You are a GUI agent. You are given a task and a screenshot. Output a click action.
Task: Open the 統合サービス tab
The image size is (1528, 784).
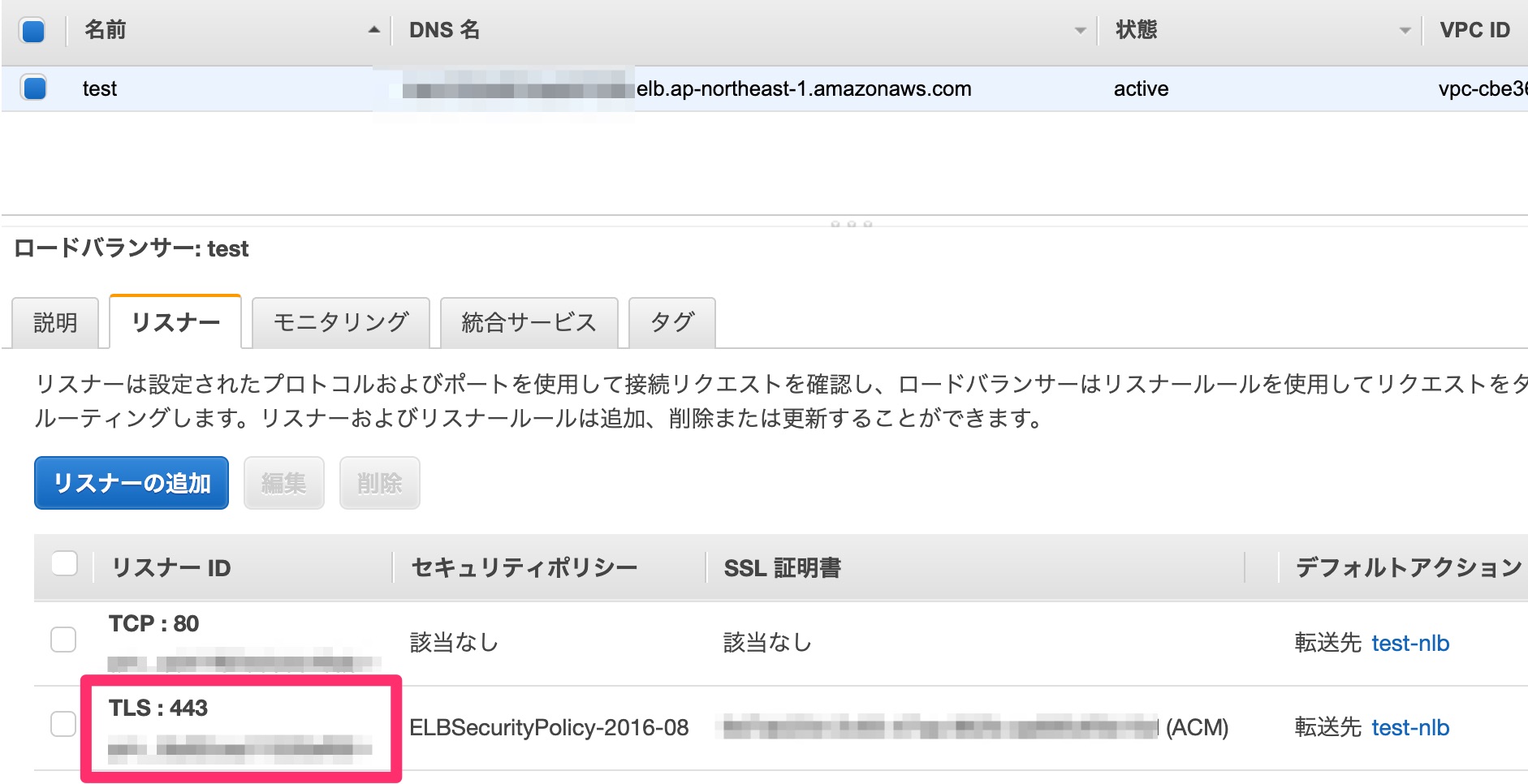tap(529, 322)
